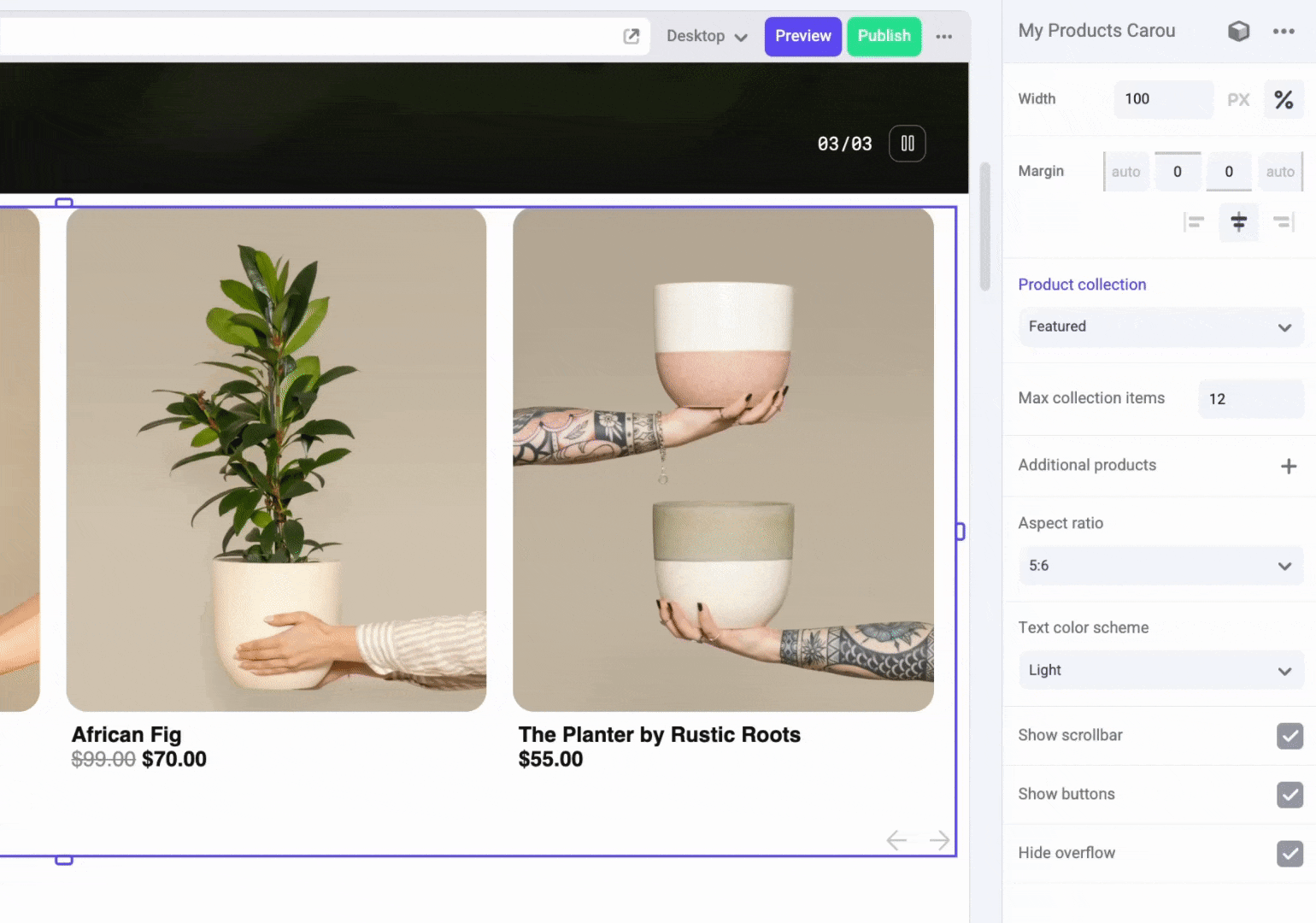Uncheck the Hide overflow option
The width and height of the screenshot is (1316, 923).
pos(1290,854)
